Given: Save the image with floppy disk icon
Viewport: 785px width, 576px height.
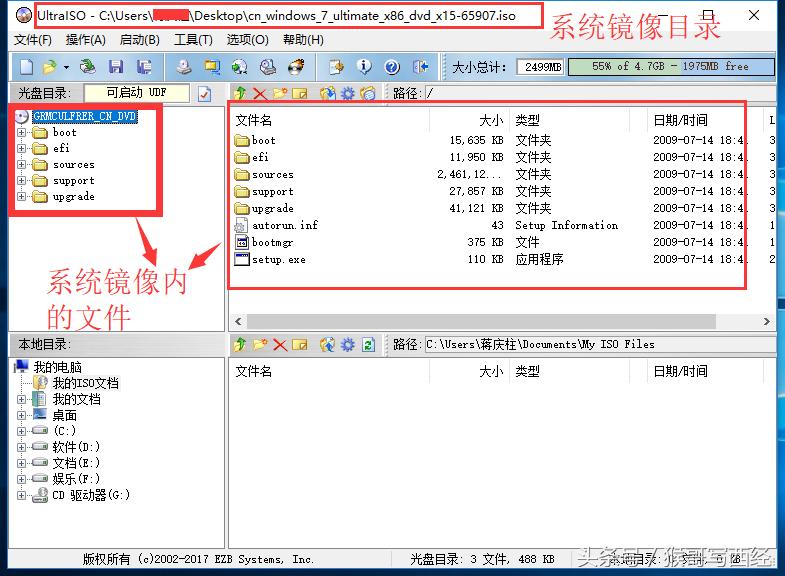Looking at the screenshot, I should coord(116,67).
